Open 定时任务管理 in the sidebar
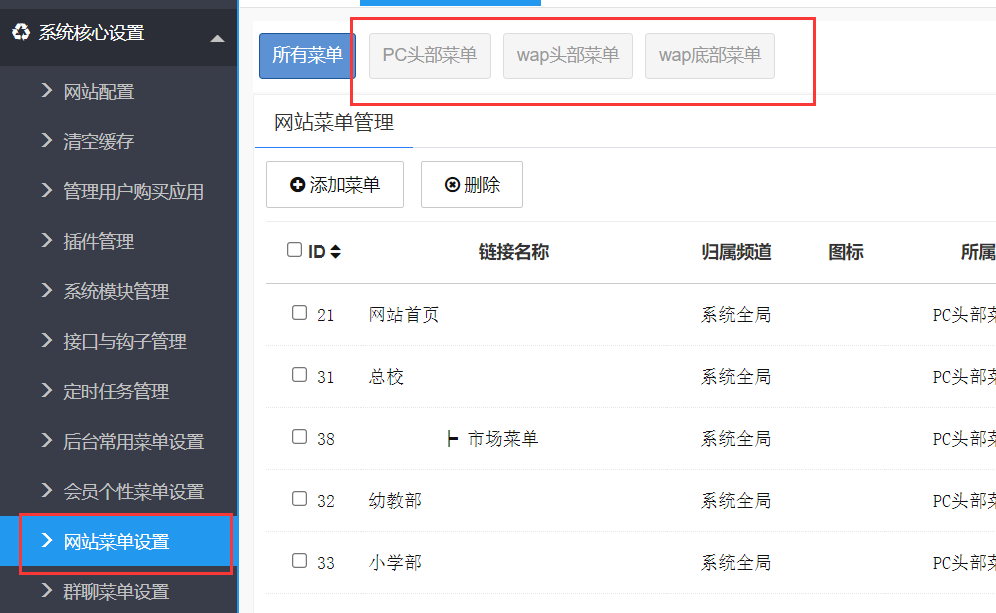The height and width of the screenshot is (613, 996). tap(116, 391)
